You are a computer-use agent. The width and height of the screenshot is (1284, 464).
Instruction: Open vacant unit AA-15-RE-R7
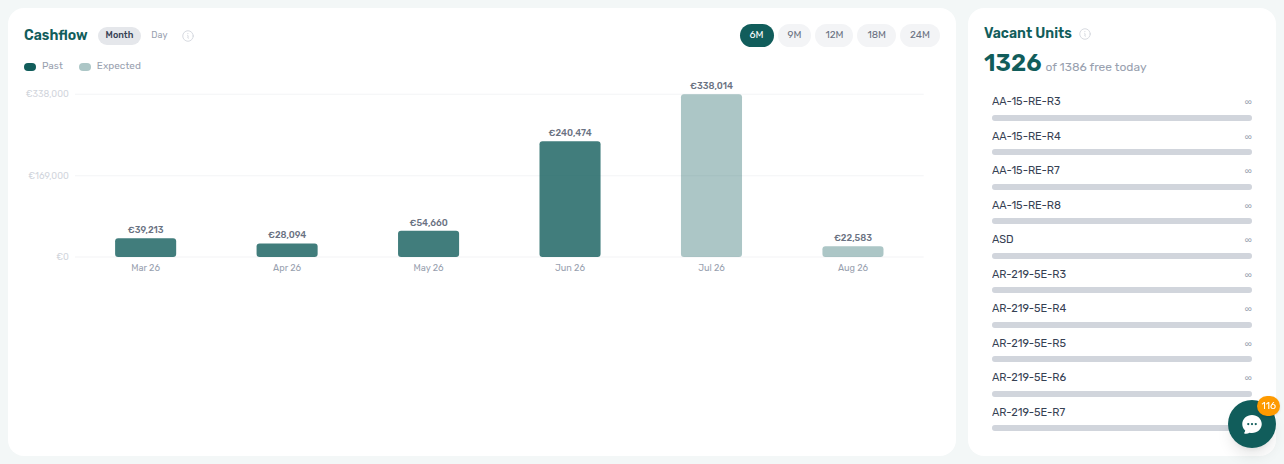point(1026,170)
